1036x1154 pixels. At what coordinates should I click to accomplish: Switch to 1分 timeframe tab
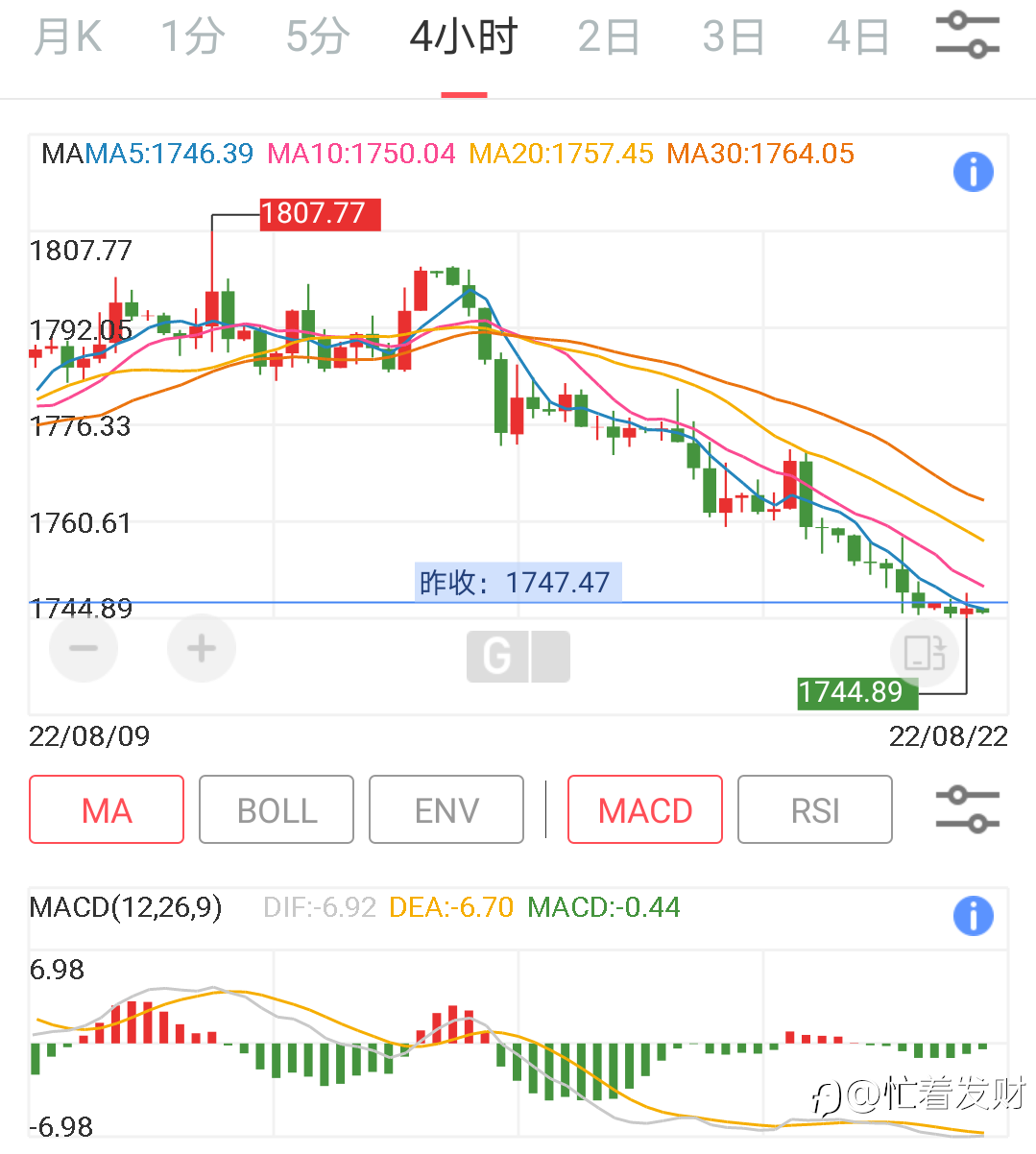(x=193, y=37)
